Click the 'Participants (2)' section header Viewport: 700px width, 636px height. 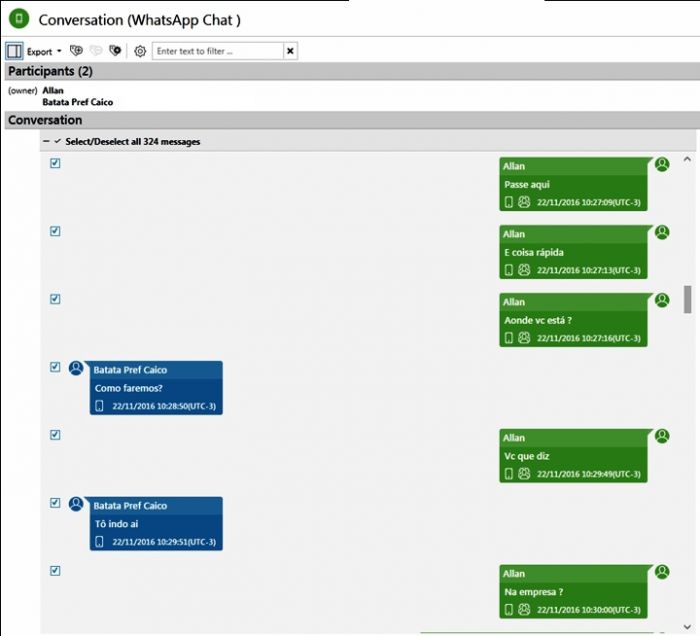(x=352, y=71)
